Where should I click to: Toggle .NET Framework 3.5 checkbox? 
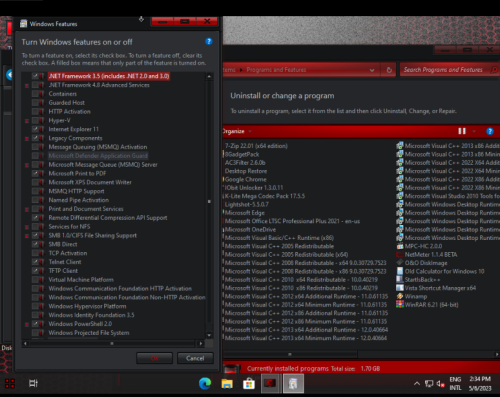[x=35, y=76]
